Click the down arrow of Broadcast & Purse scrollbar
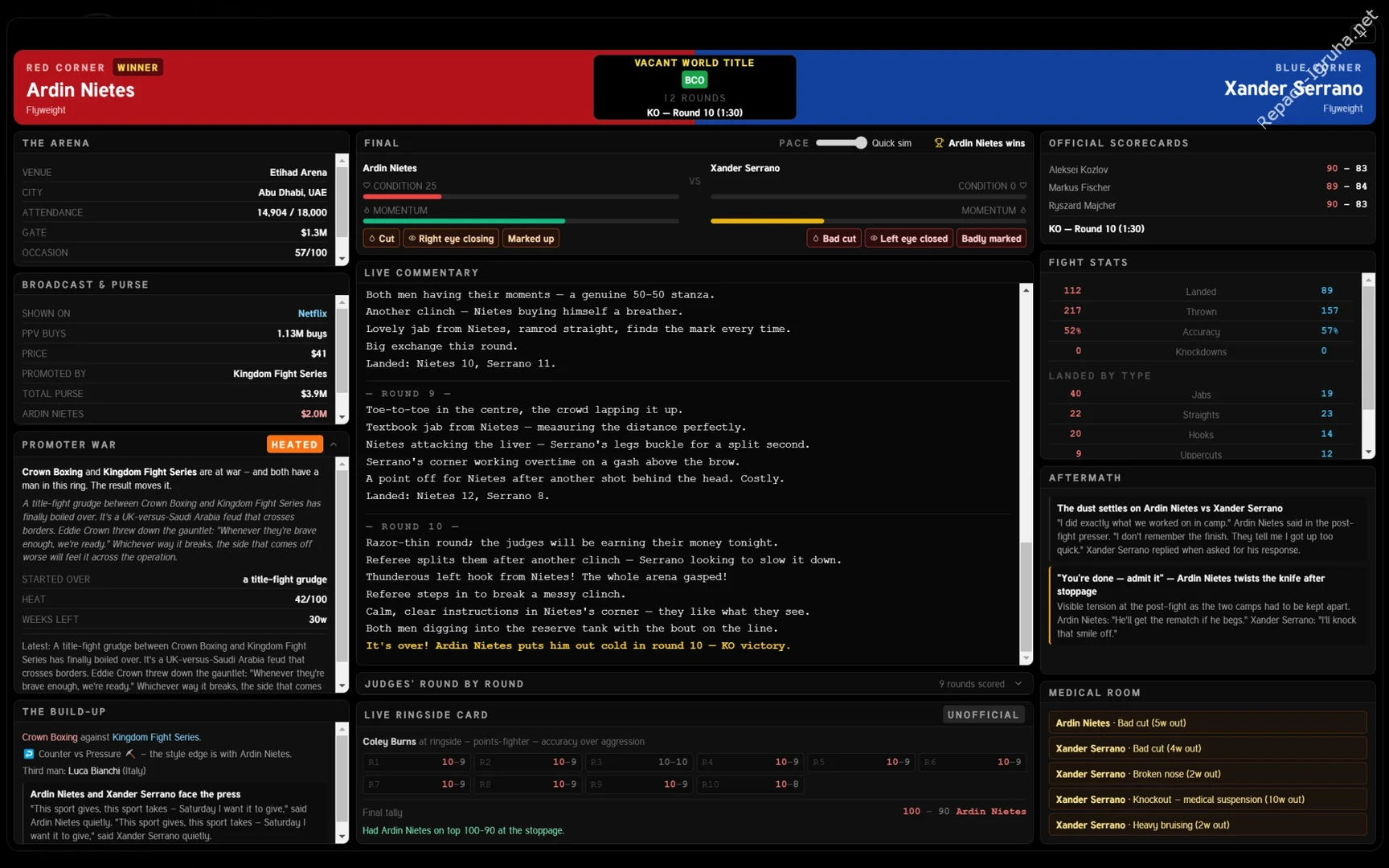The width and height of the screenshot is (1389, 868). (x=342, y=417)
